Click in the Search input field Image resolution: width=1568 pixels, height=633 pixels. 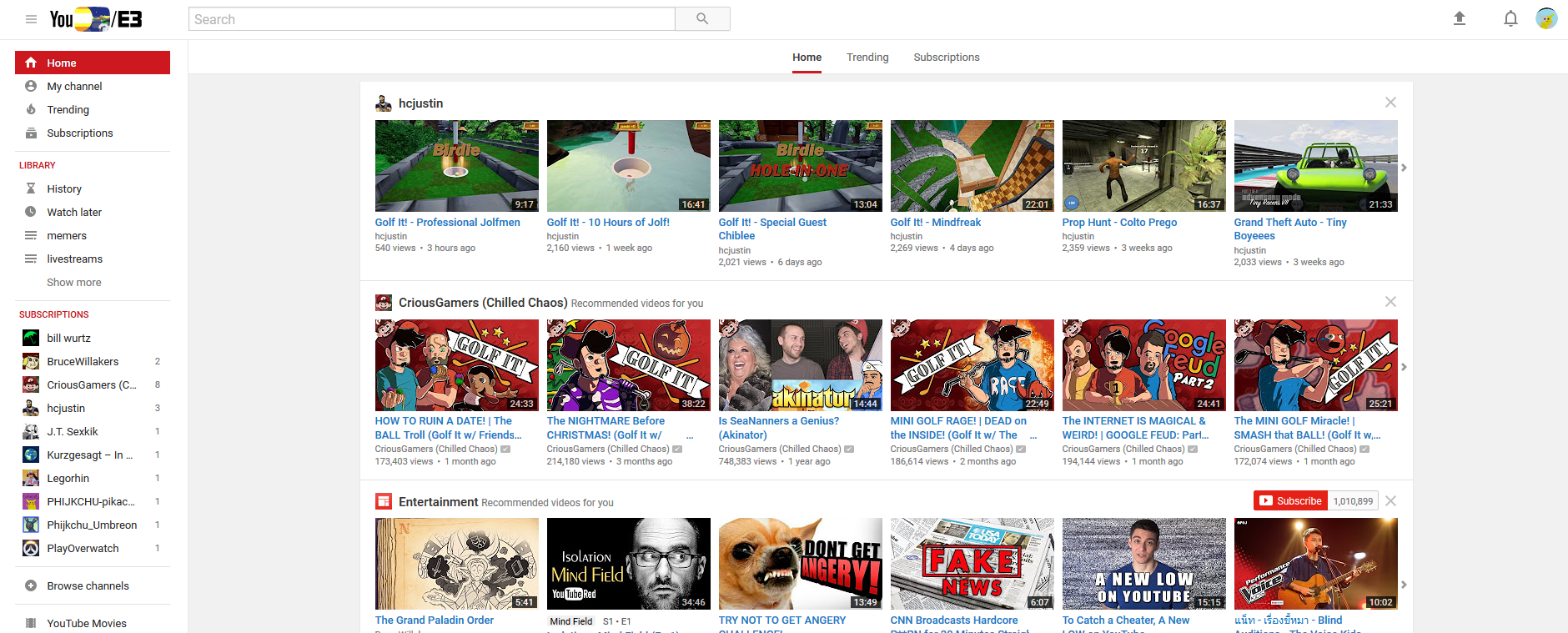click(x=431, y=19)
